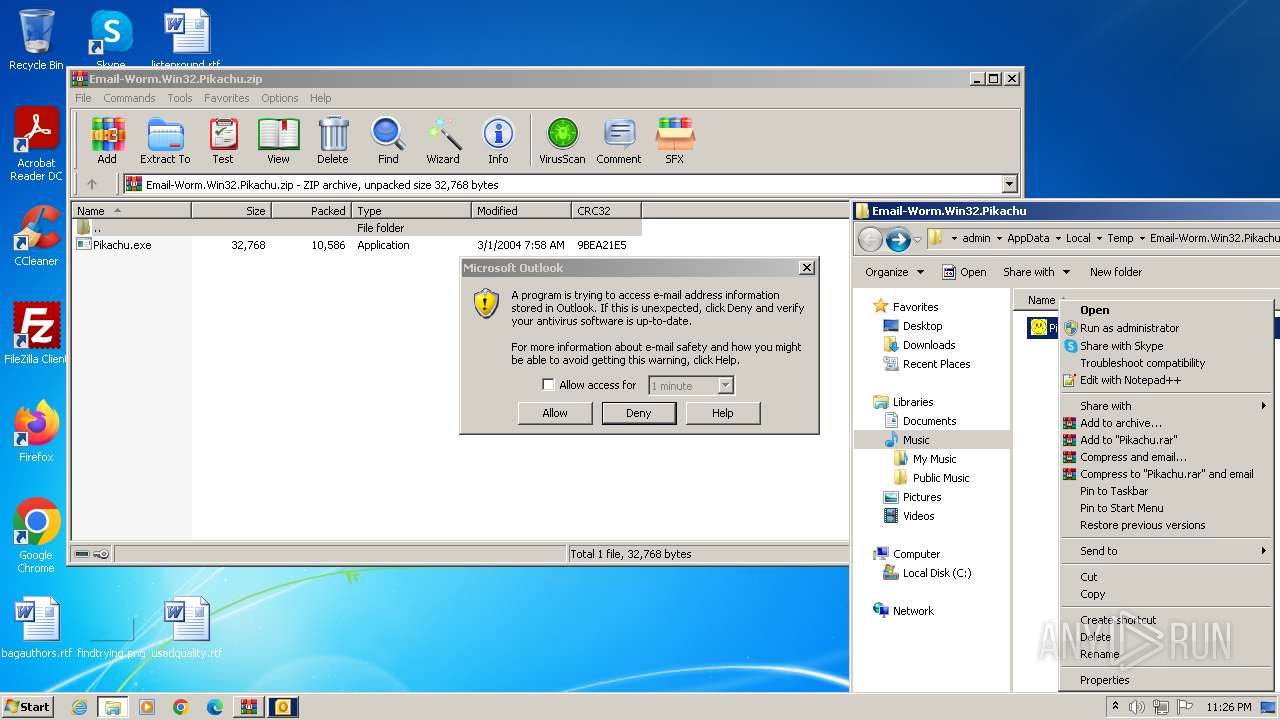The height and width of the screenshot is (720, 1280).
Task: Open the Options menu
Action: [x=280, y=98]
